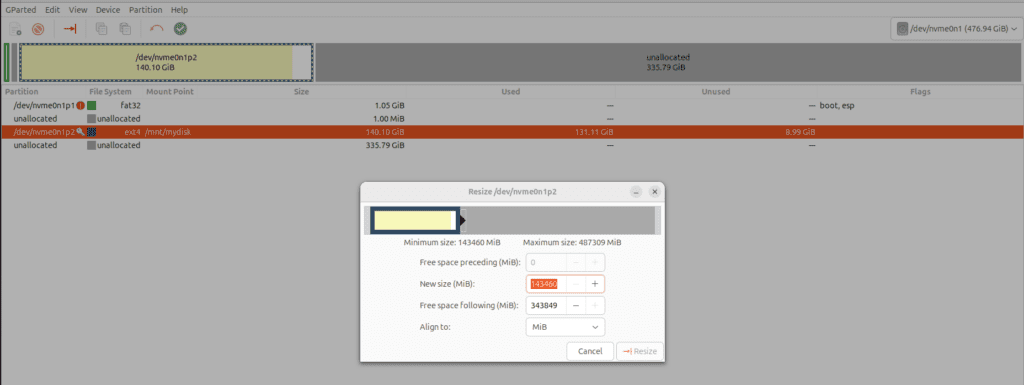The width and height of the screenshot is (1024, 385).
Task: Click the File System column header
Action: tap(110, 92)
